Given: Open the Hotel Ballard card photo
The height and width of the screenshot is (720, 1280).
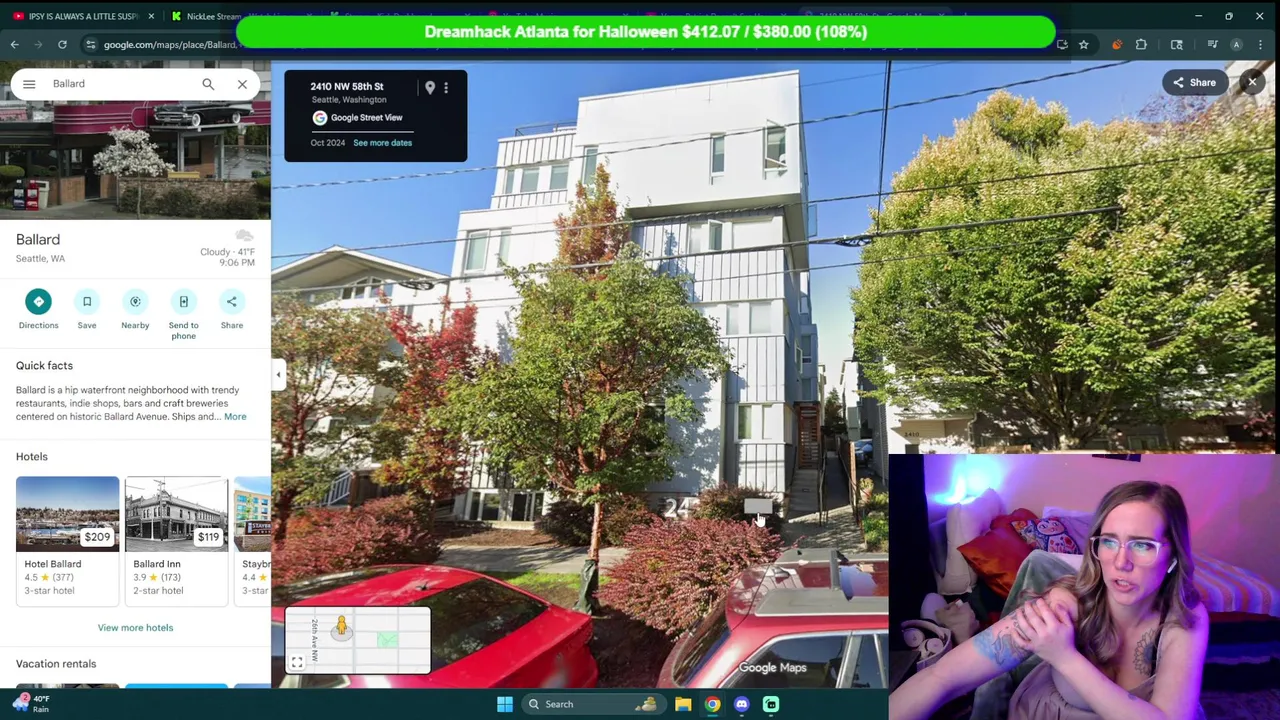Looking at the screenshot, I should click(67, 514).
